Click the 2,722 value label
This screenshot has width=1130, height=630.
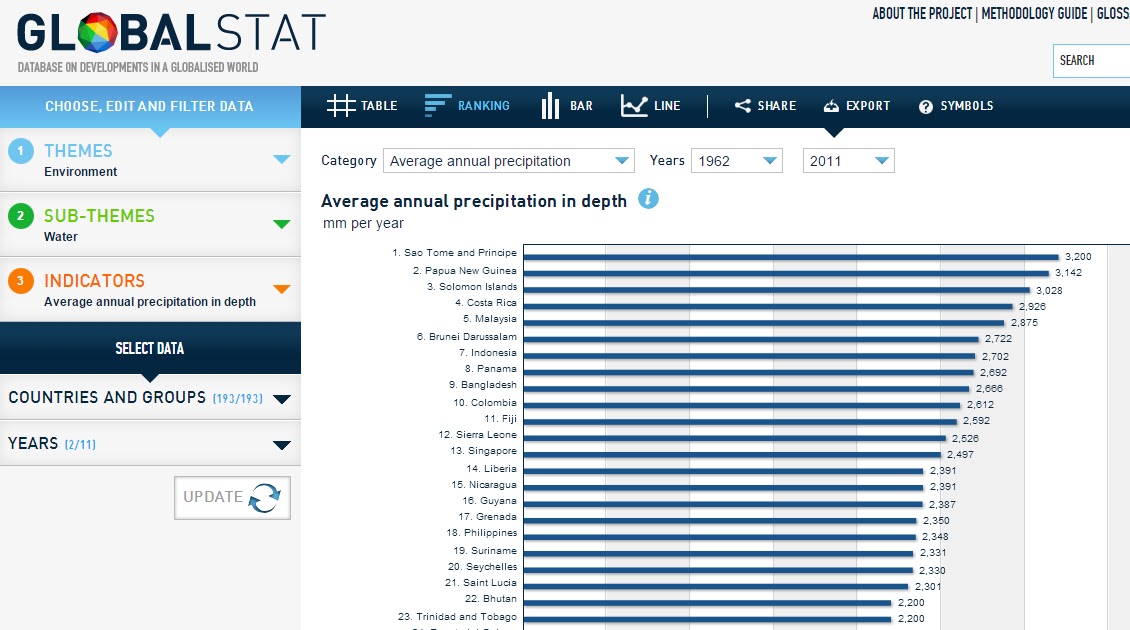[x=998, y=339]
